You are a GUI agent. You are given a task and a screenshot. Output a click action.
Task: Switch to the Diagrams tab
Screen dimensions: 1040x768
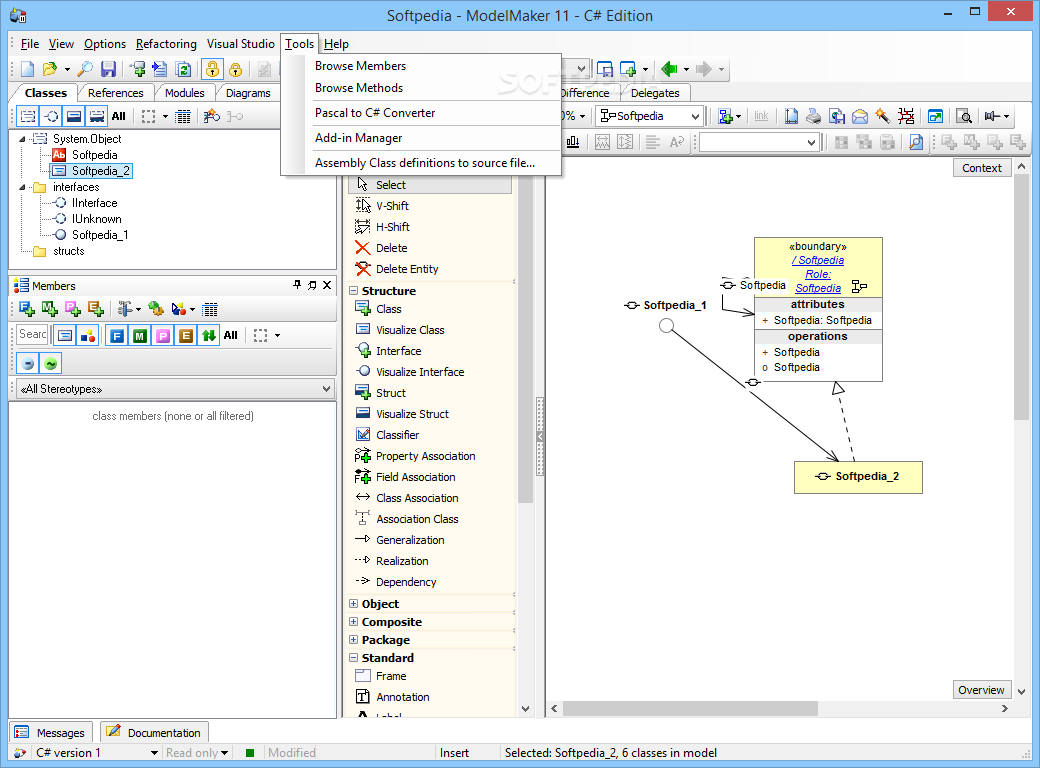(x=248, y=93)
